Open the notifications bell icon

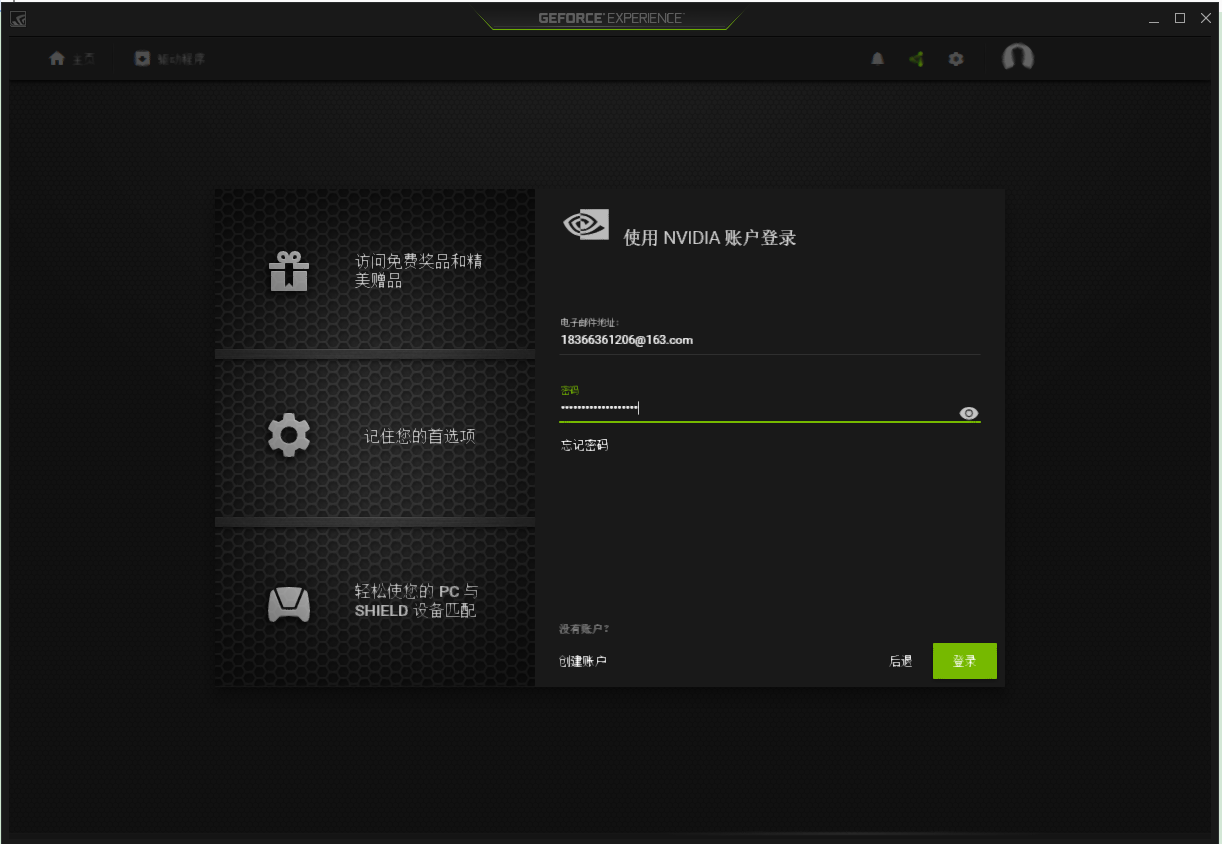877,59
